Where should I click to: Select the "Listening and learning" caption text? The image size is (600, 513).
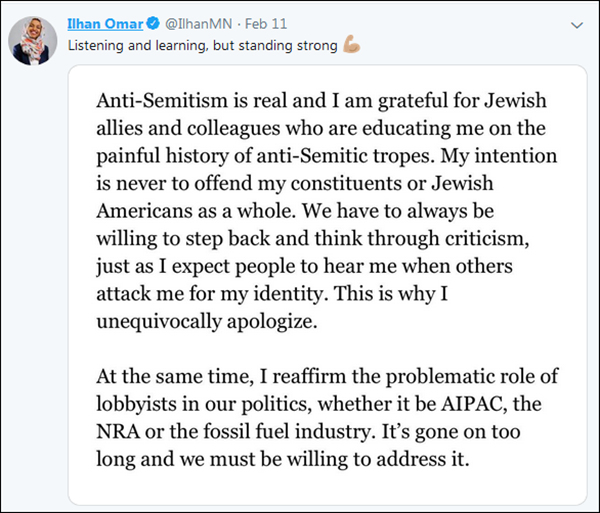(x=129, y=46)
